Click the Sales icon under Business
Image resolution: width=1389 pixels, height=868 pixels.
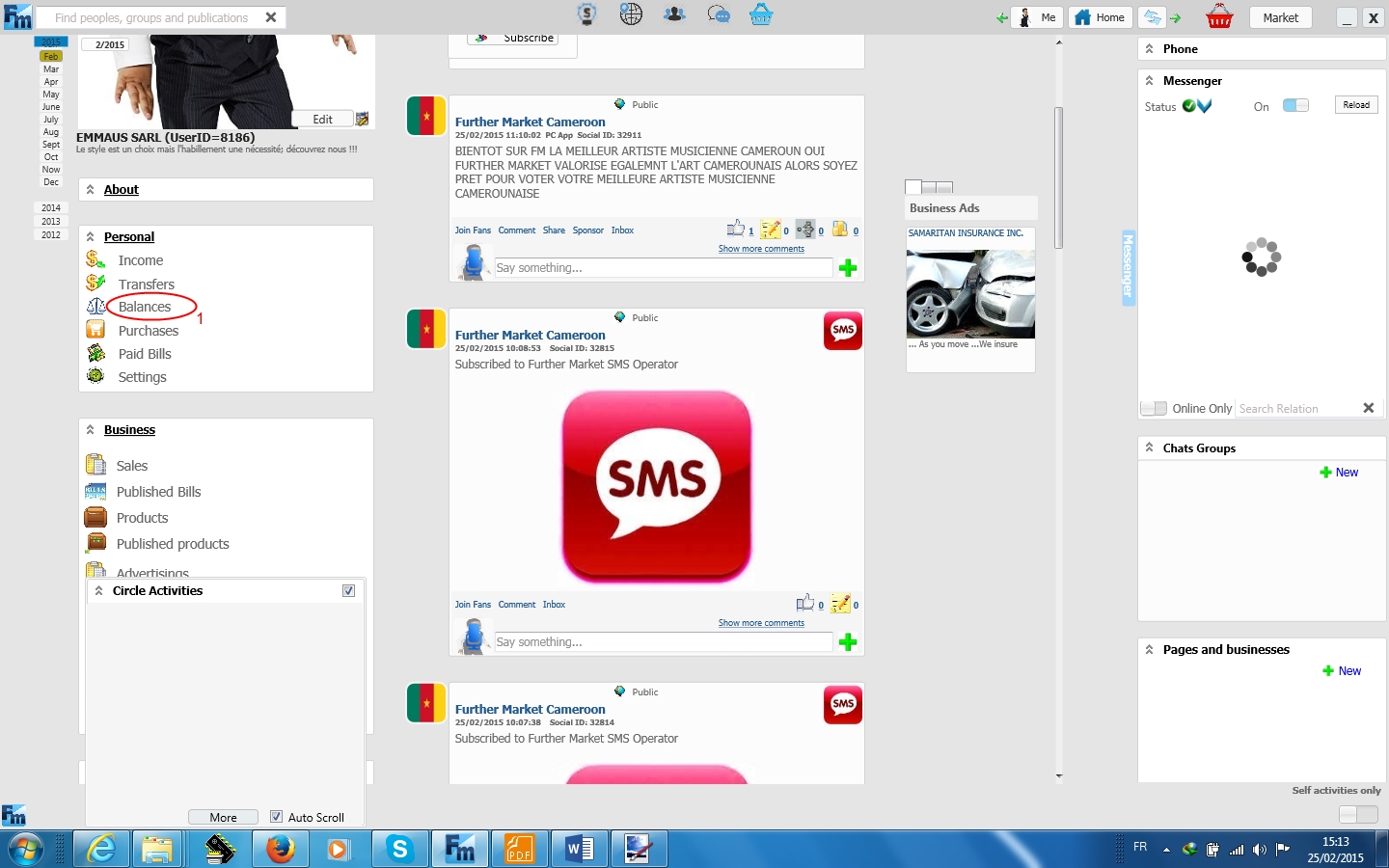click(x=95, y=465)
